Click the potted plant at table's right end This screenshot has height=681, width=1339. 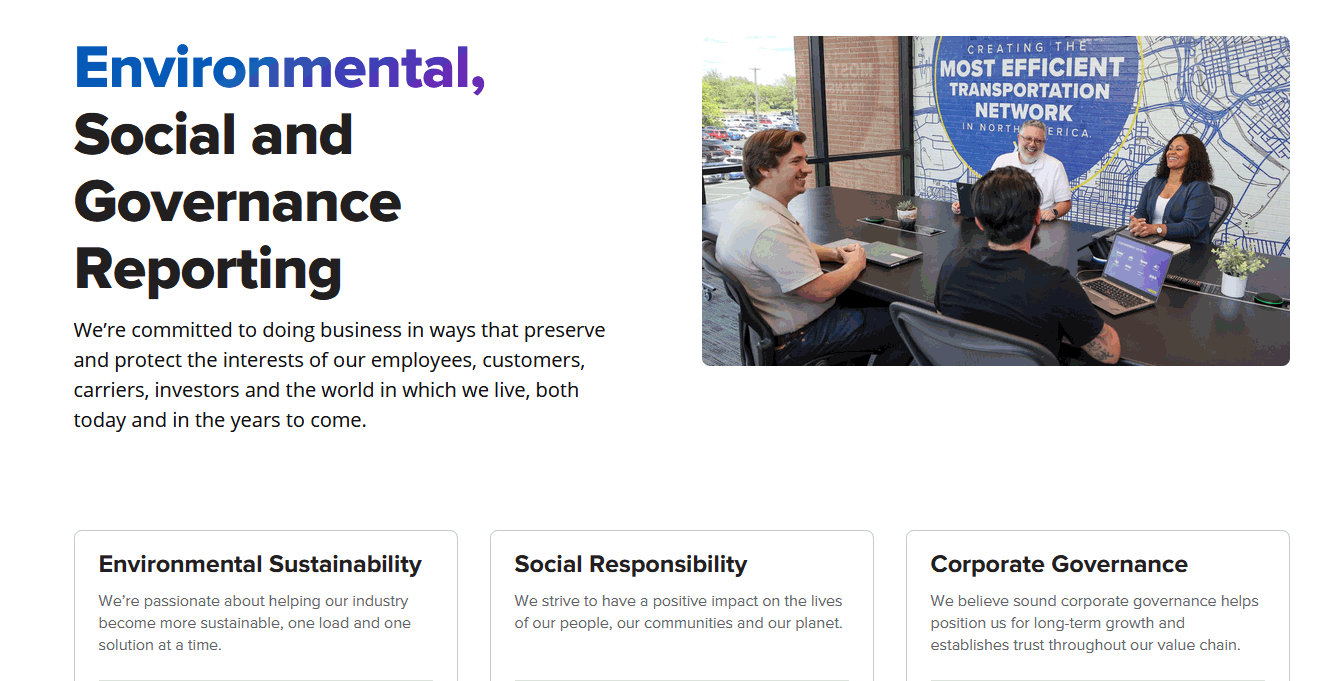point(1237,267)
